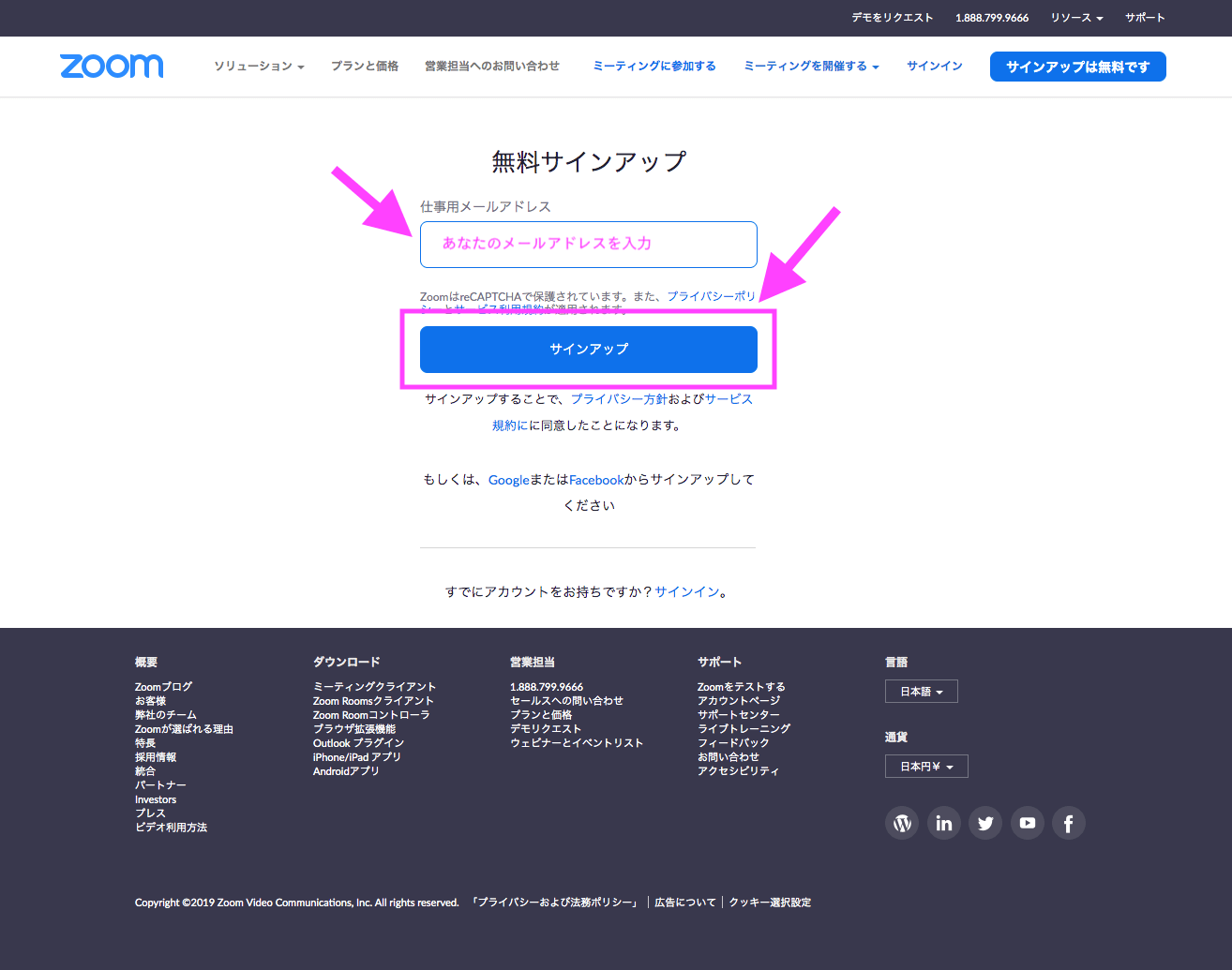
Task: Expand the ソリューション dropdown menu
Action: (259, 66)
